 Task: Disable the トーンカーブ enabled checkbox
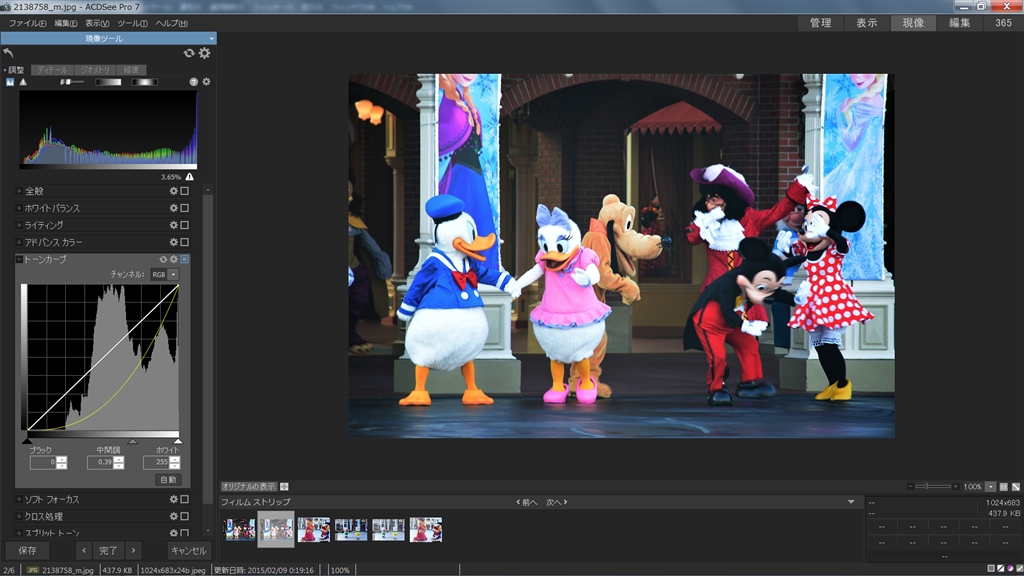click(184, 259)
